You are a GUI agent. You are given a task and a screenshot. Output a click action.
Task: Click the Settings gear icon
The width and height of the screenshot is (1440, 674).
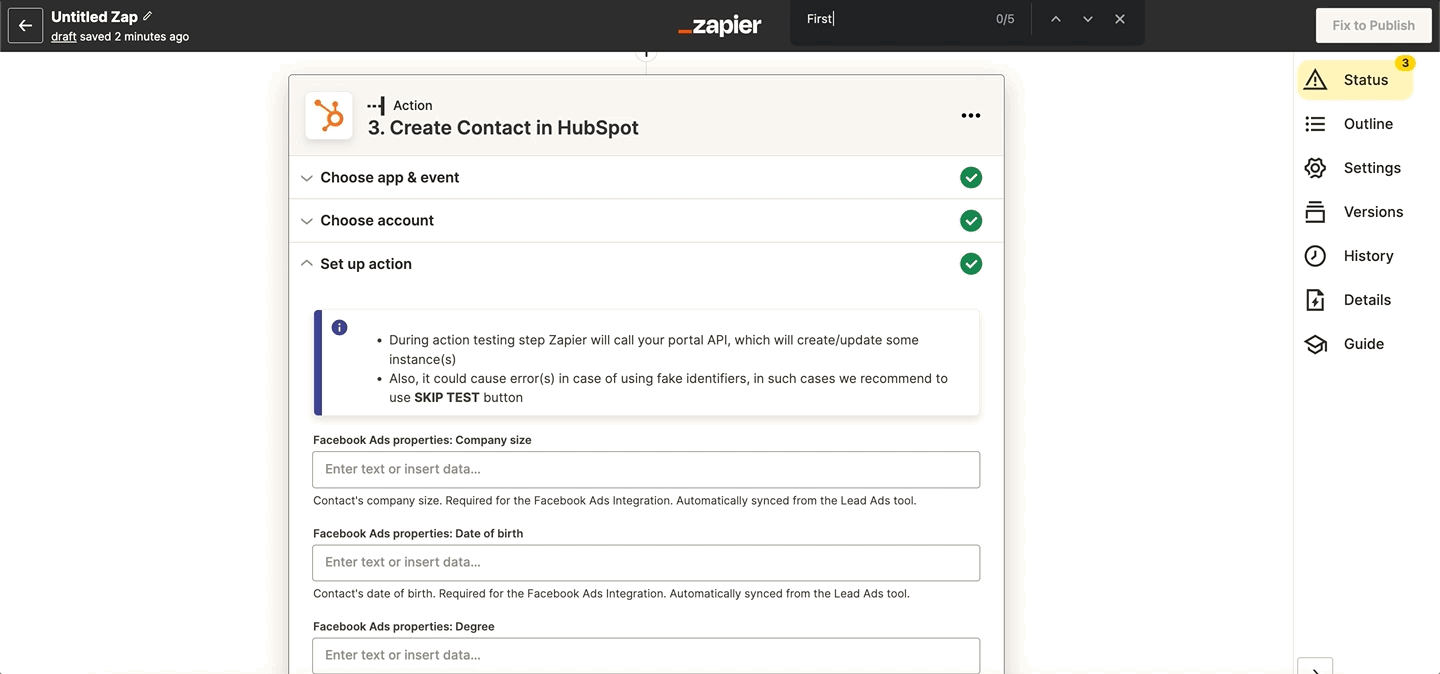coord(1315,168)
